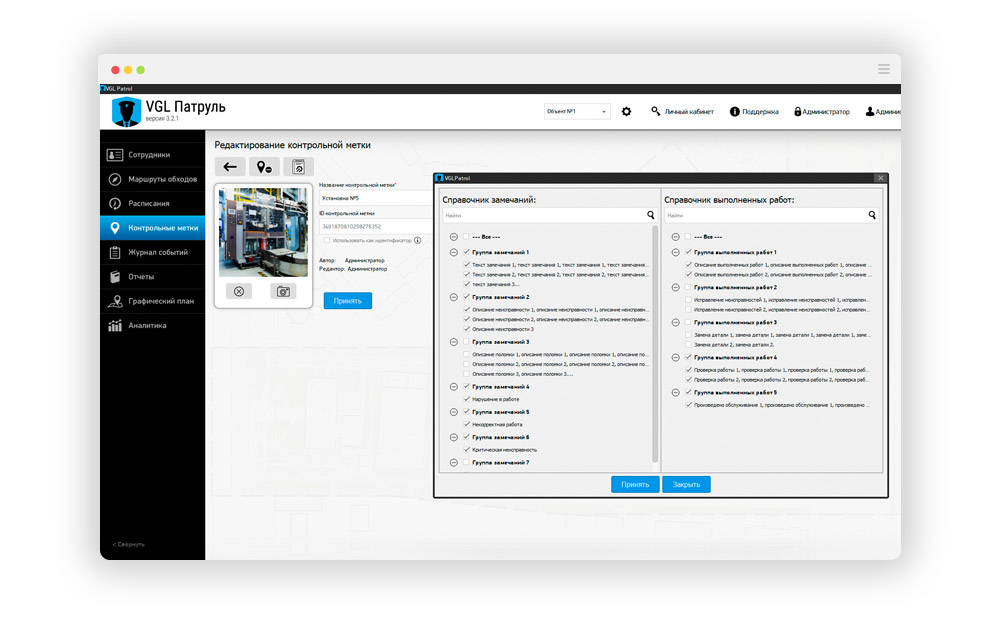Screen dimensions: 999x620
Task: Open Отчеты icon in sidebar
Action: pyautogui.click(x=115, y=277)
